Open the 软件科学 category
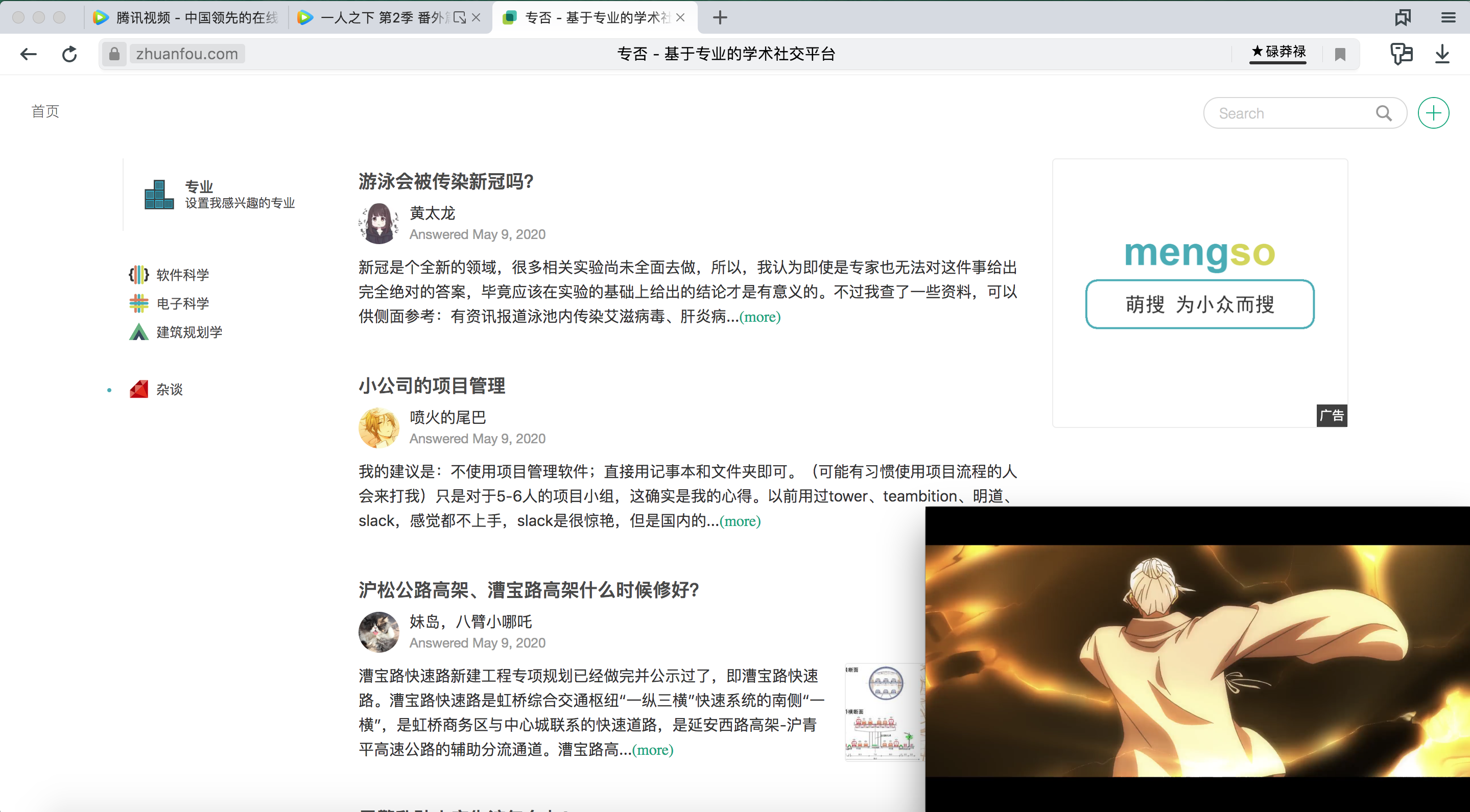The image size is (1470, 812). pyautogui.click(x=183, y=274)
